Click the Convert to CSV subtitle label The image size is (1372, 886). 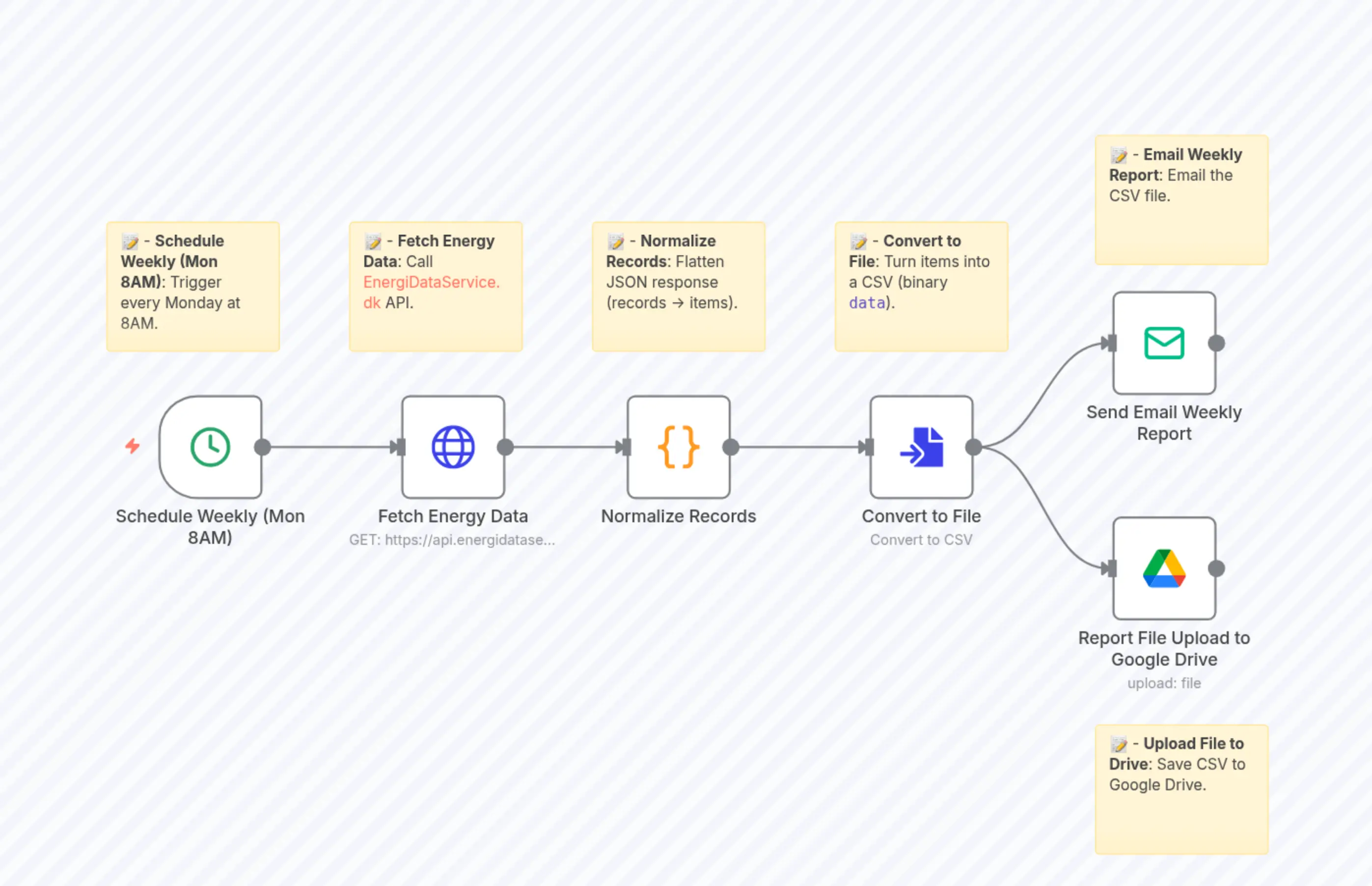(x=921, y=539)
